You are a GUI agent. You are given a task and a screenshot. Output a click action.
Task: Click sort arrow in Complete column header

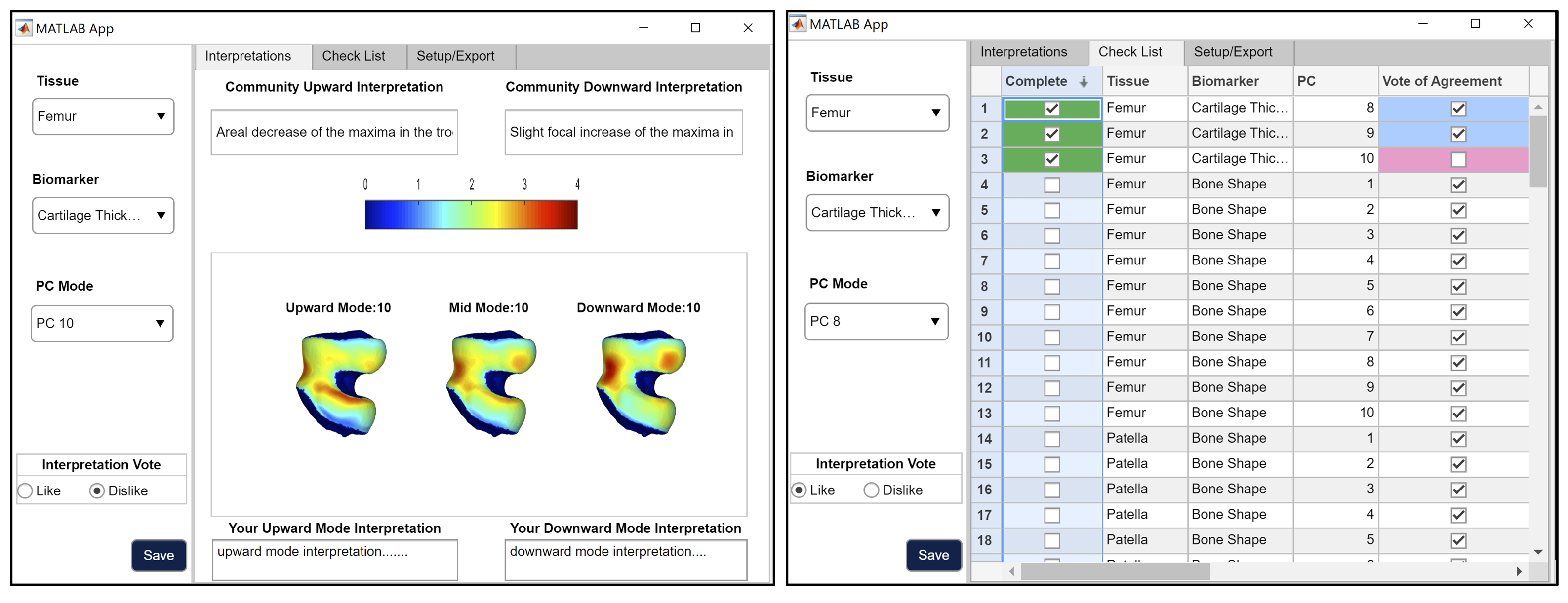point(1084,82)
